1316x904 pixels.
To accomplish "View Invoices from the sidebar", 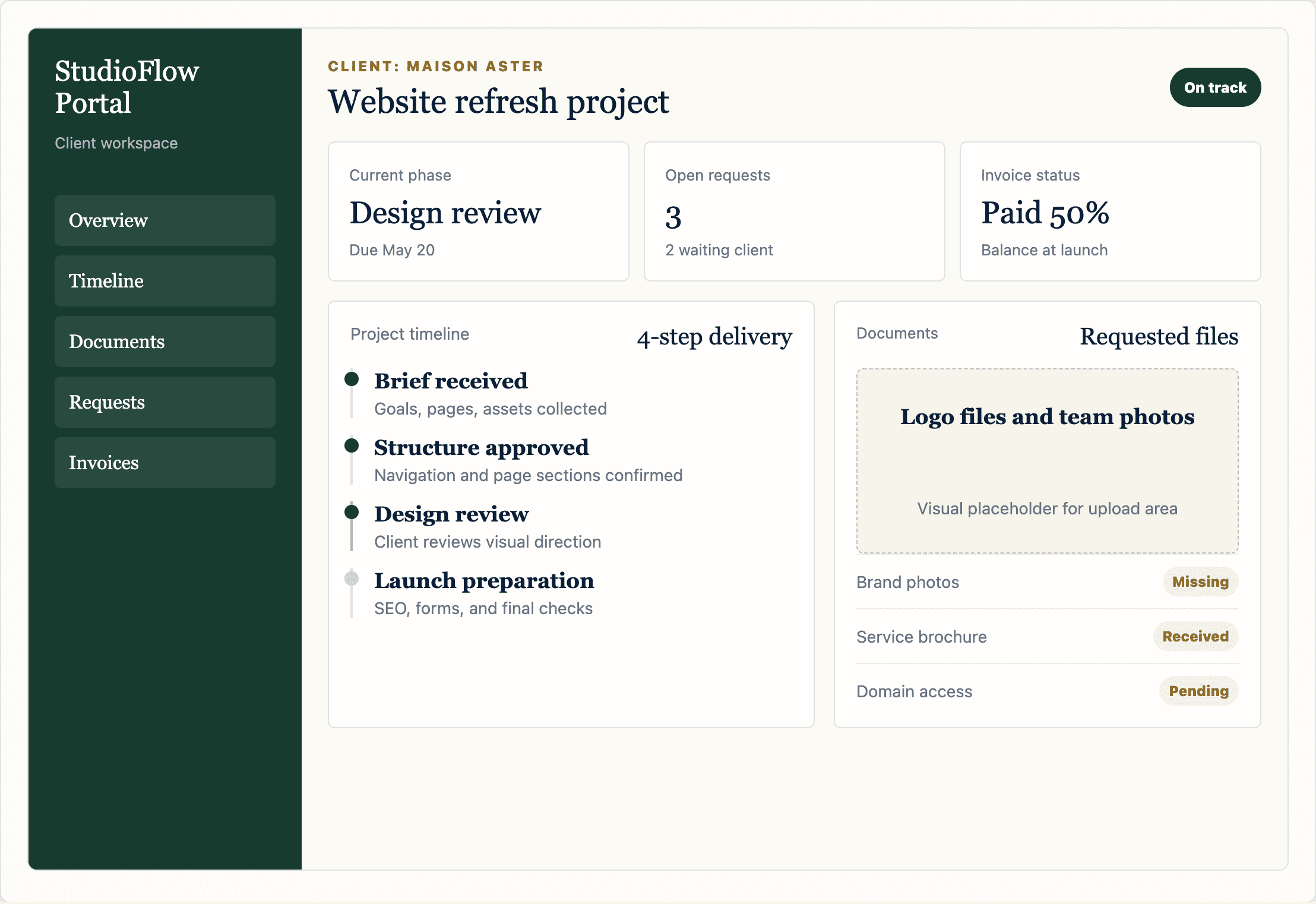I will click(x=165, y=463).
